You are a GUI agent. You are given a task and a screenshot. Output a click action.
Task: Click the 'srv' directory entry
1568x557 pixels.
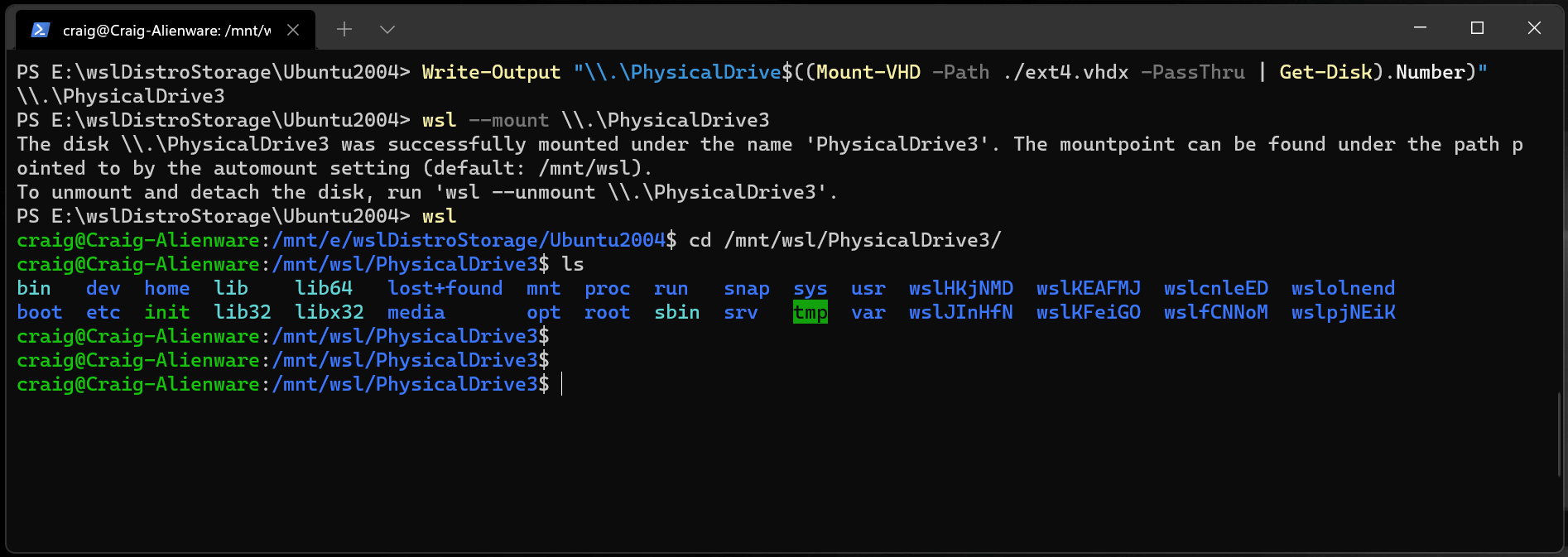[x=741, y=312]
